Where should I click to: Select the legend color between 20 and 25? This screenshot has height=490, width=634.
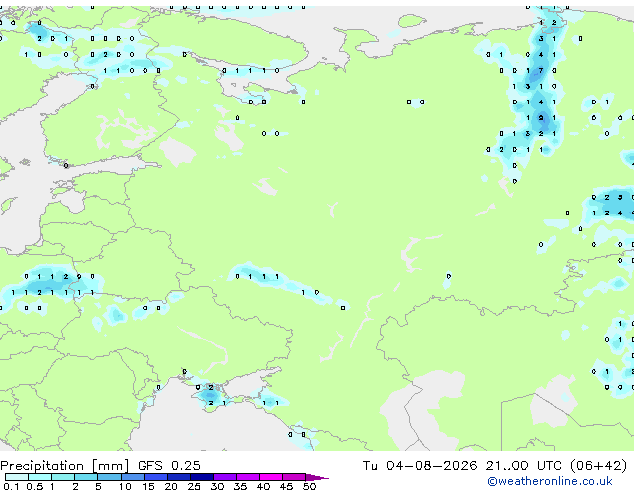[179, 477]
